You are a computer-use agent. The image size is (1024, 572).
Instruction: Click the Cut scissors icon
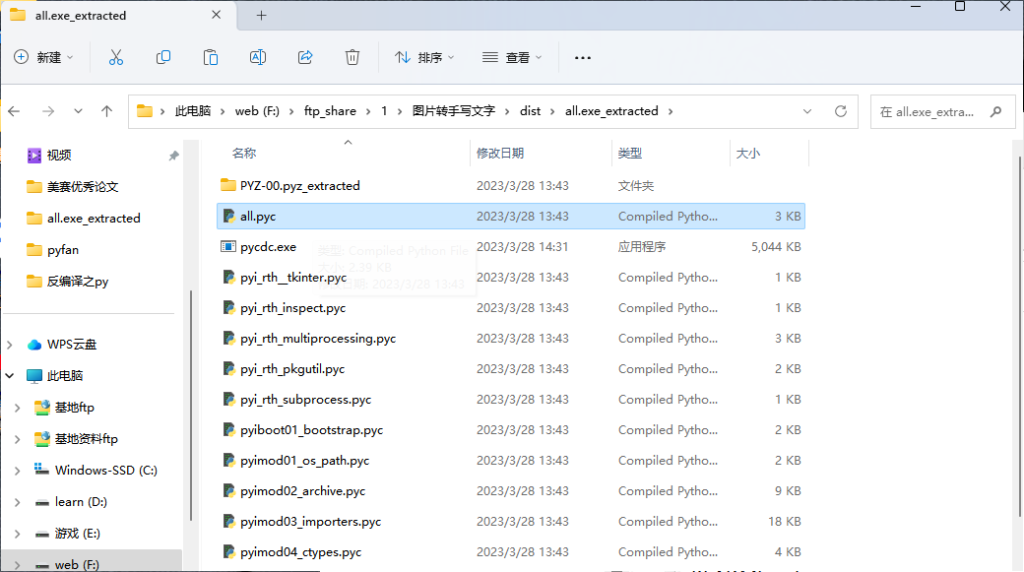coord(116,58)
